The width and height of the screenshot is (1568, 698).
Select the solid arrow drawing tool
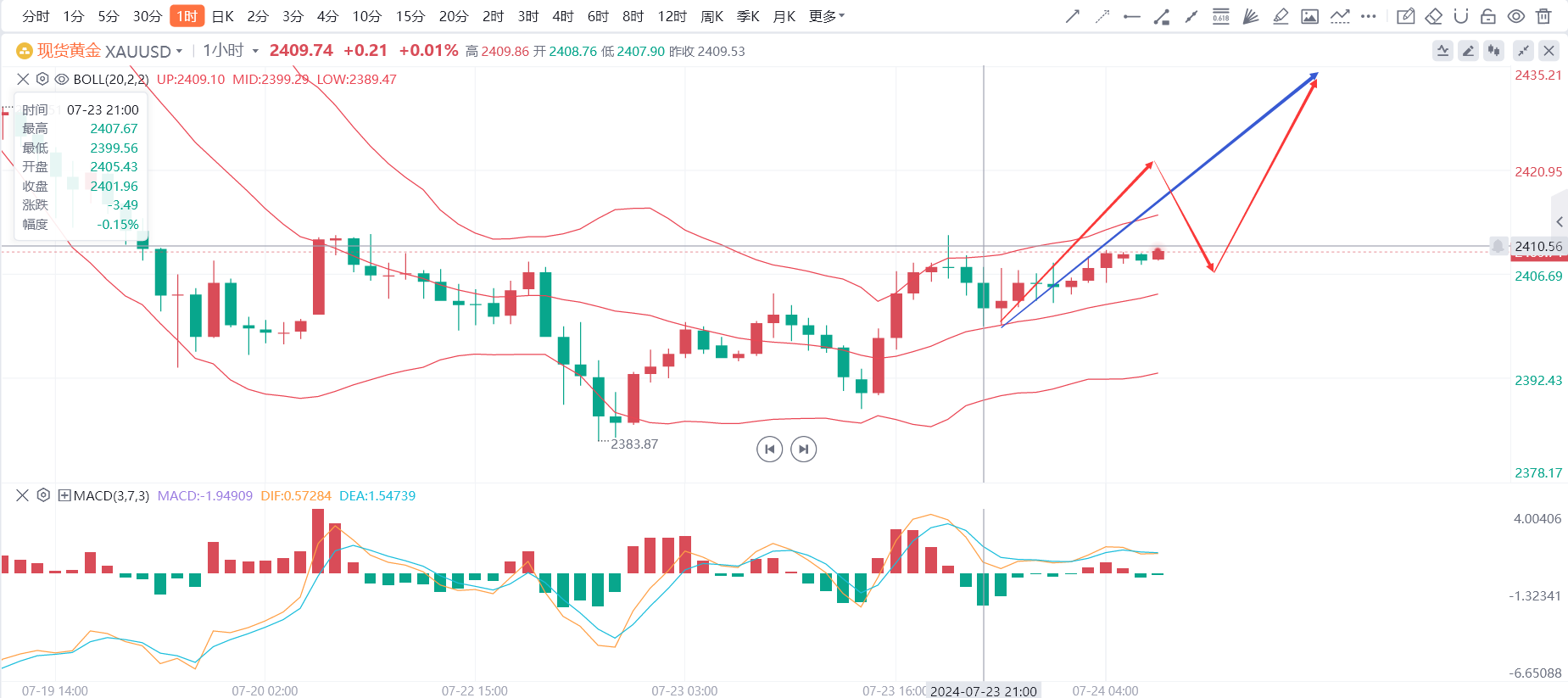tap(1073, 16)
